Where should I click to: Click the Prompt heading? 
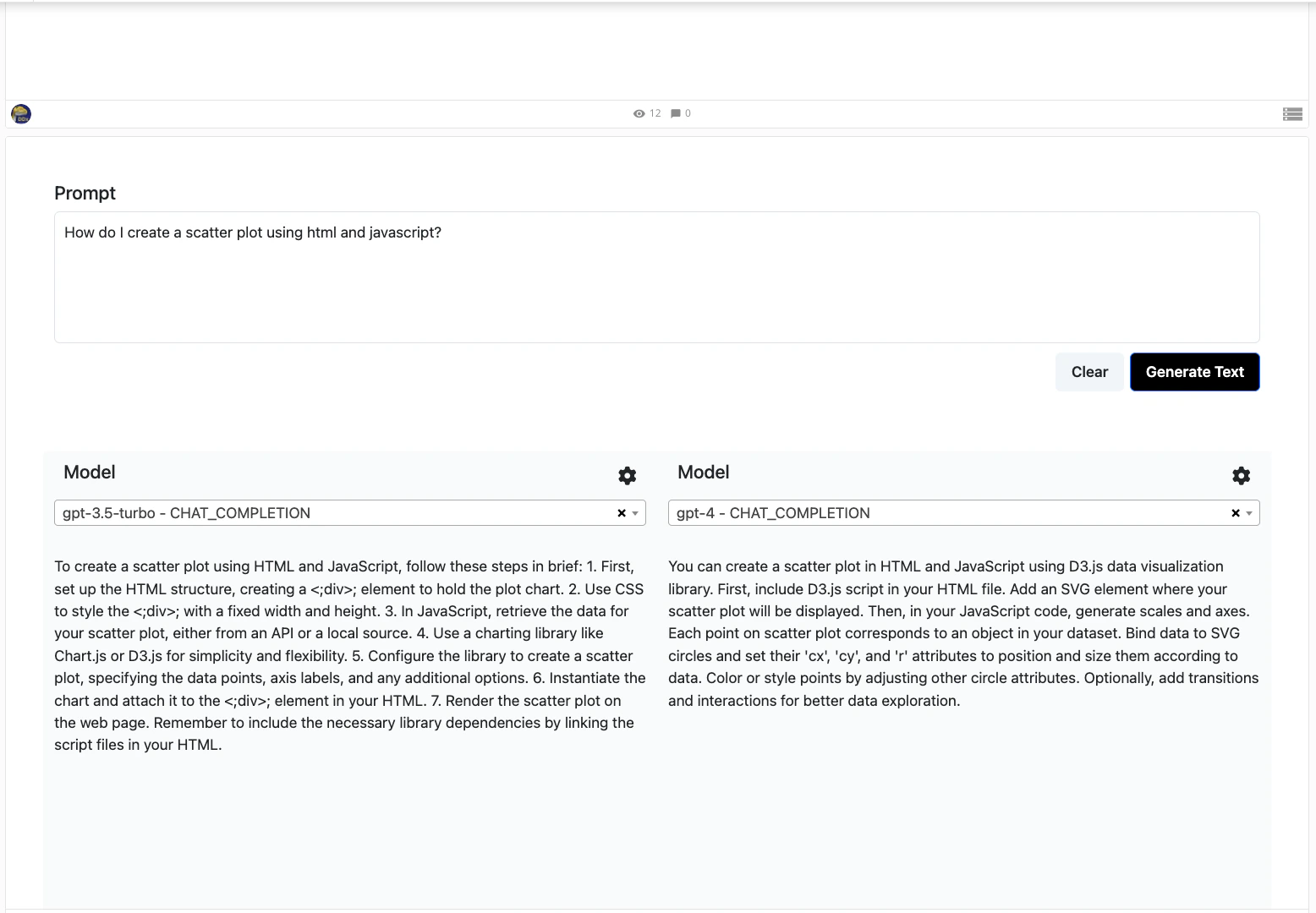pos(85,193)
